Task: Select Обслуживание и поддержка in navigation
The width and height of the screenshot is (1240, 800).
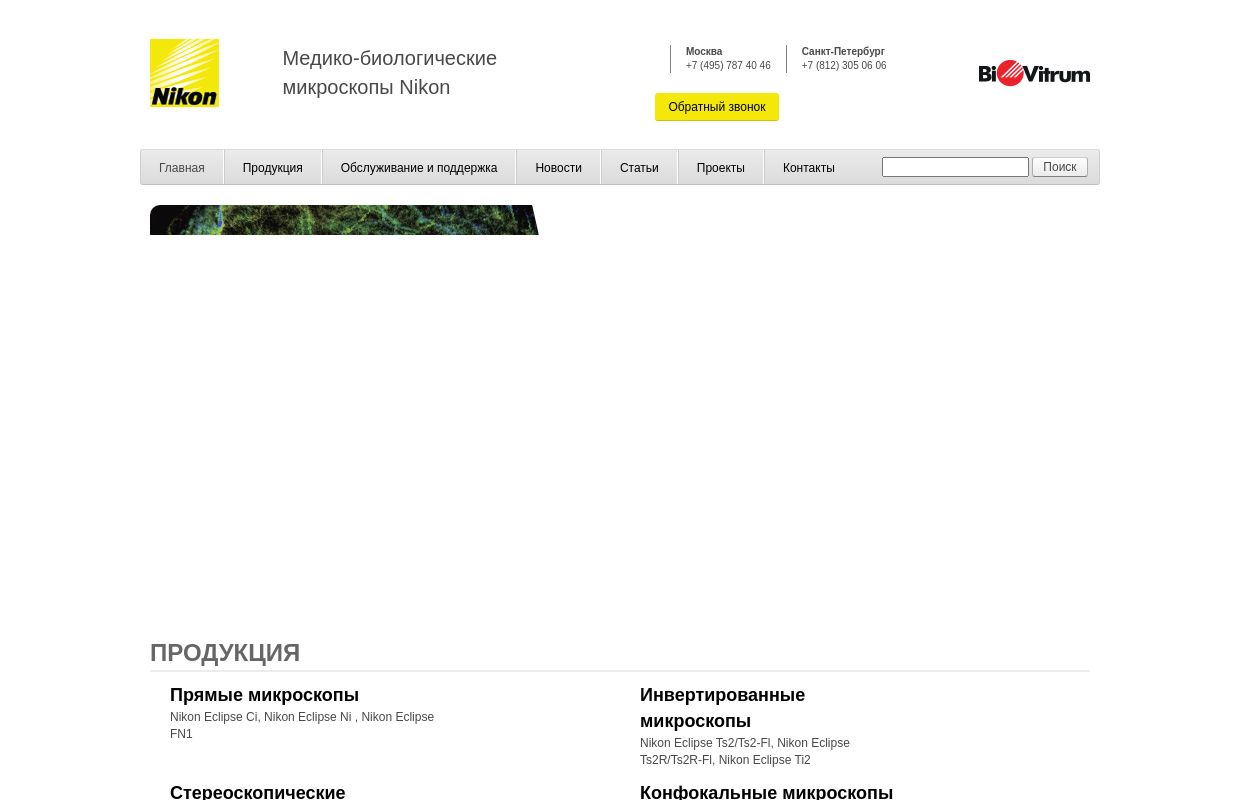Action: pos(419,167)
